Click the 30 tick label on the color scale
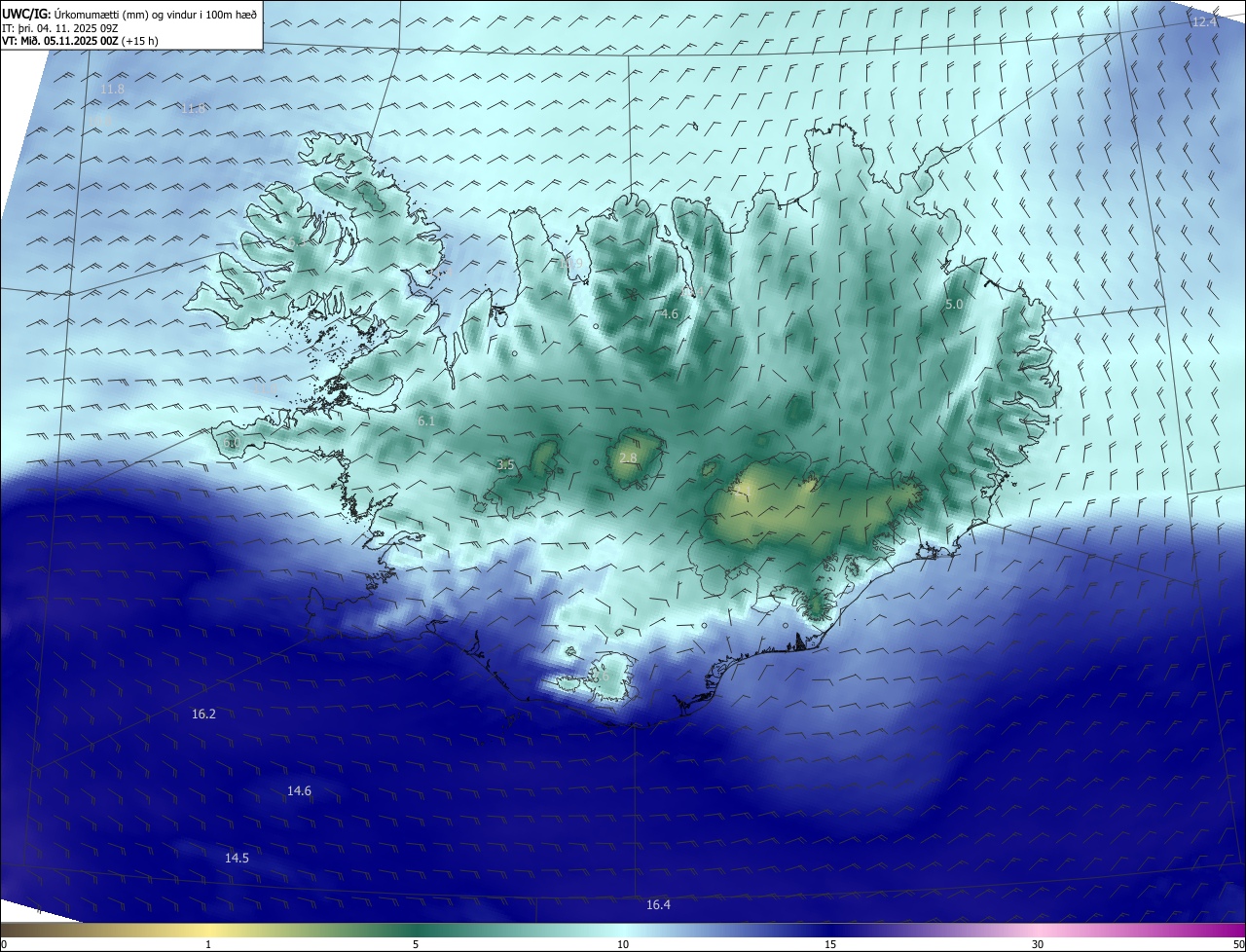Screen dimensions: 1246x952 coord(1038,944)
